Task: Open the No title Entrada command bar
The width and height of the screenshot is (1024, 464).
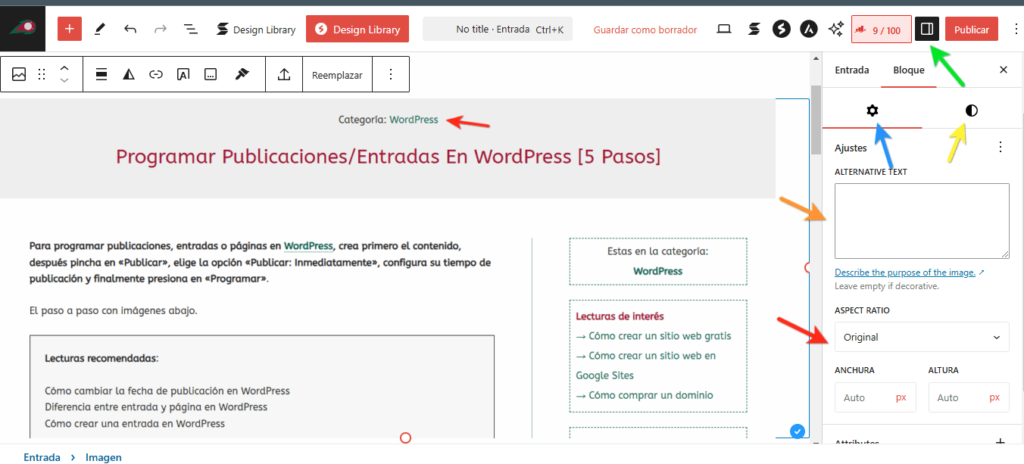Action: pyautogui.click(x=497, y=29)
